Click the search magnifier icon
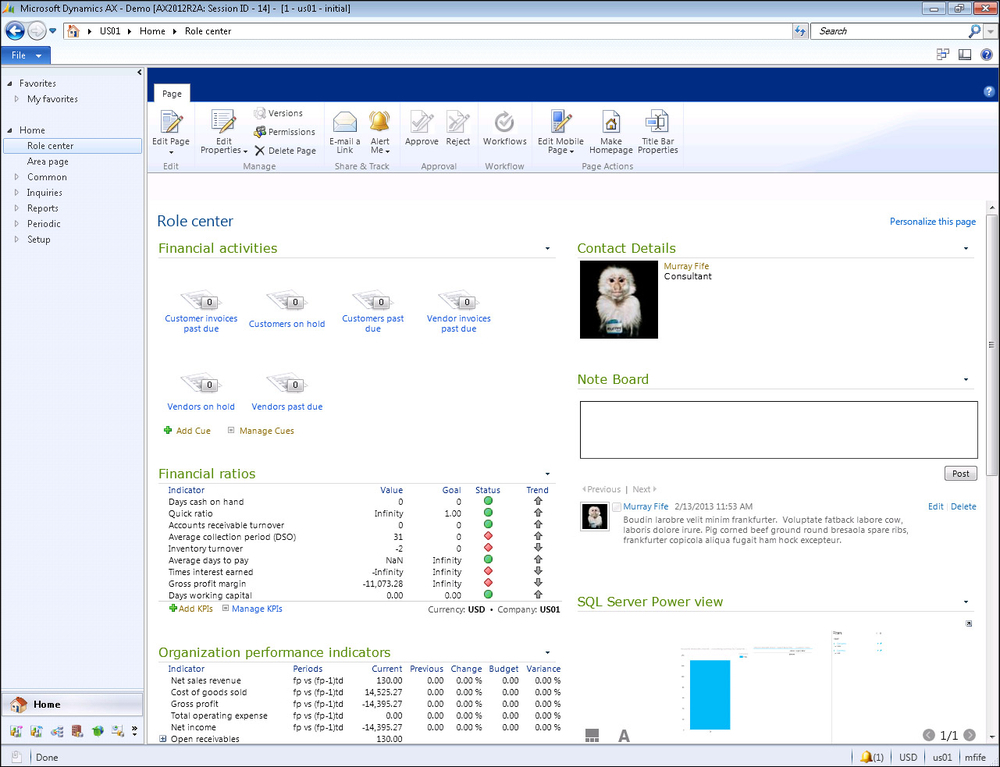Viewport: 1000px width, 767px height. 974,31
